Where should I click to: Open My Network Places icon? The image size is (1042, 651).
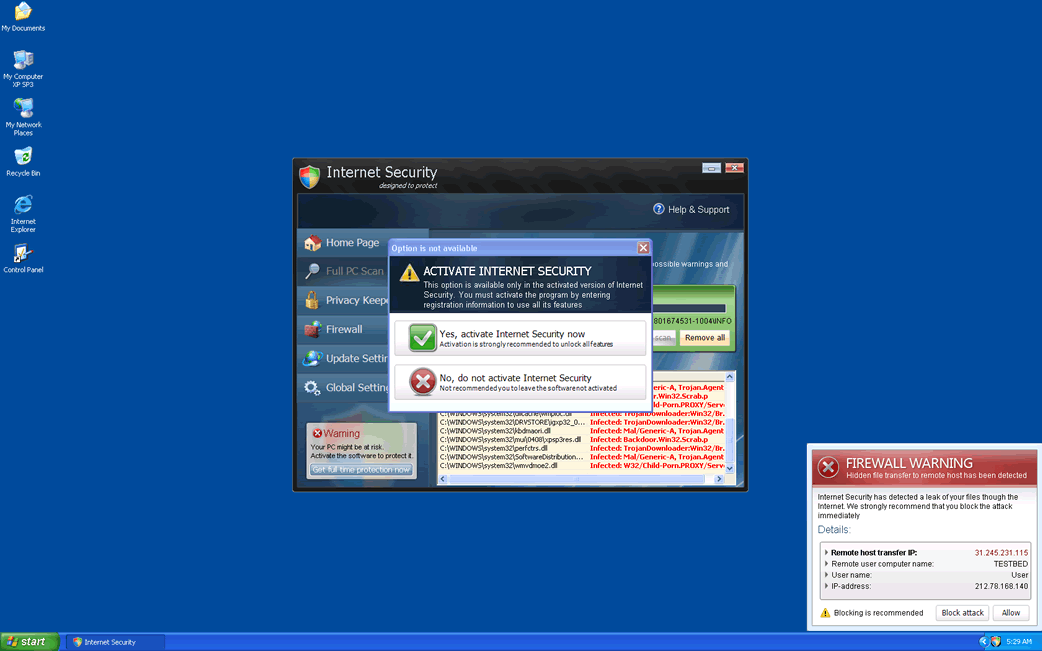pos(23,108)
